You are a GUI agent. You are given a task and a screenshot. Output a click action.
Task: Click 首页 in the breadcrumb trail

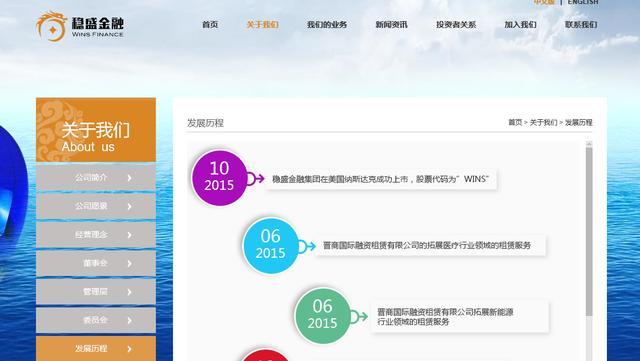click(515, 122)
